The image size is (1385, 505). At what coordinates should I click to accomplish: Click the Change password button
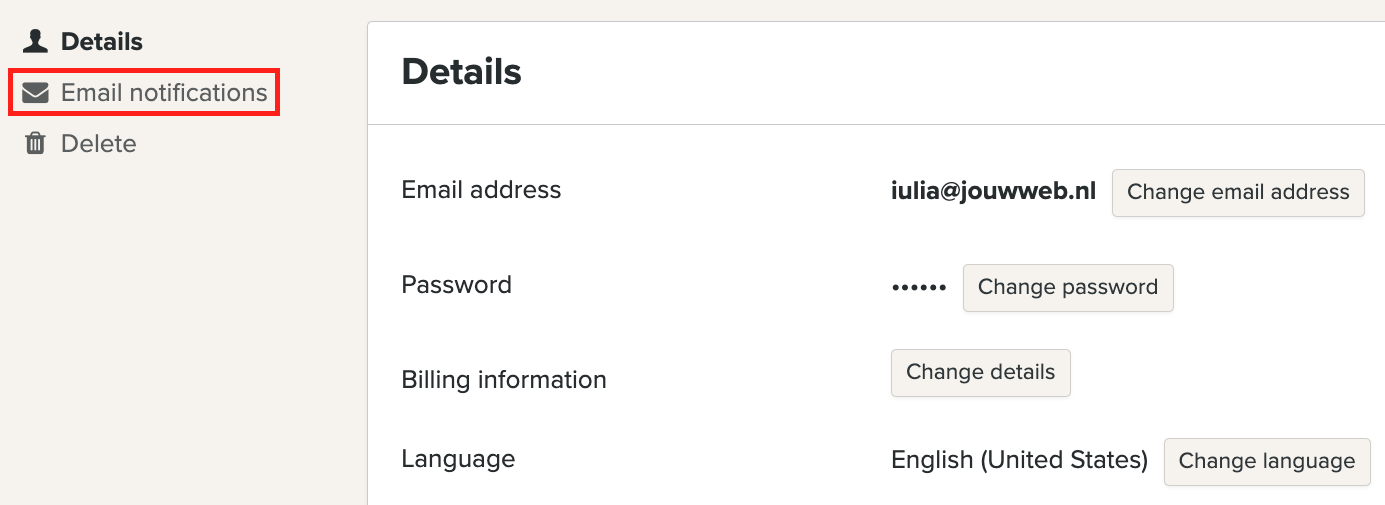pos(1067,288)
